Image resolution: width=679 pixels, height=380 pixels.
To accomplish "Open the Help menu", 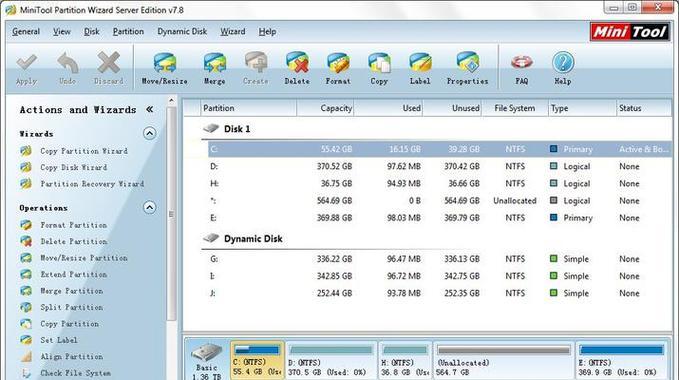I will point(267,32).
